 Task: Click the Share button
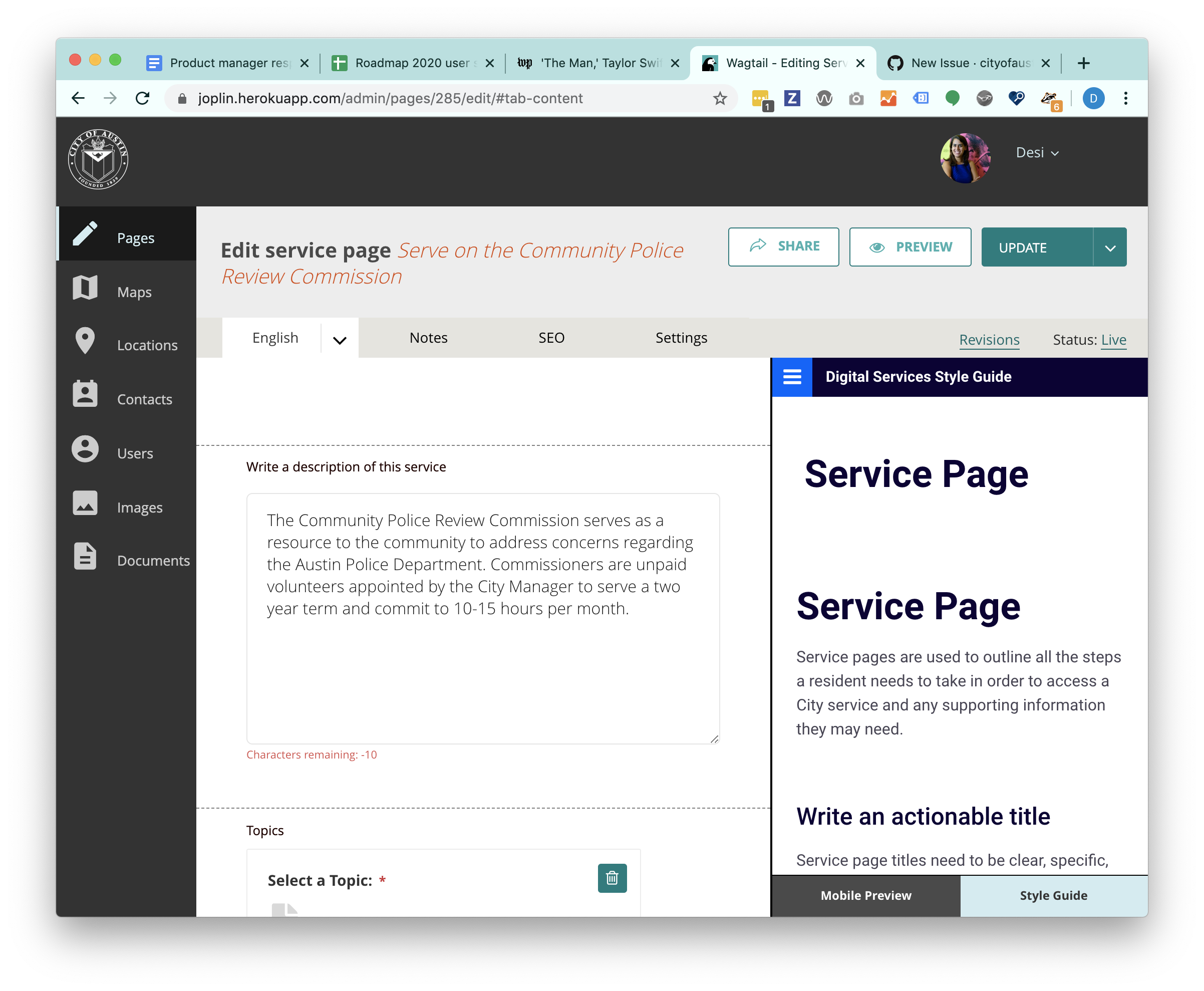783,246
